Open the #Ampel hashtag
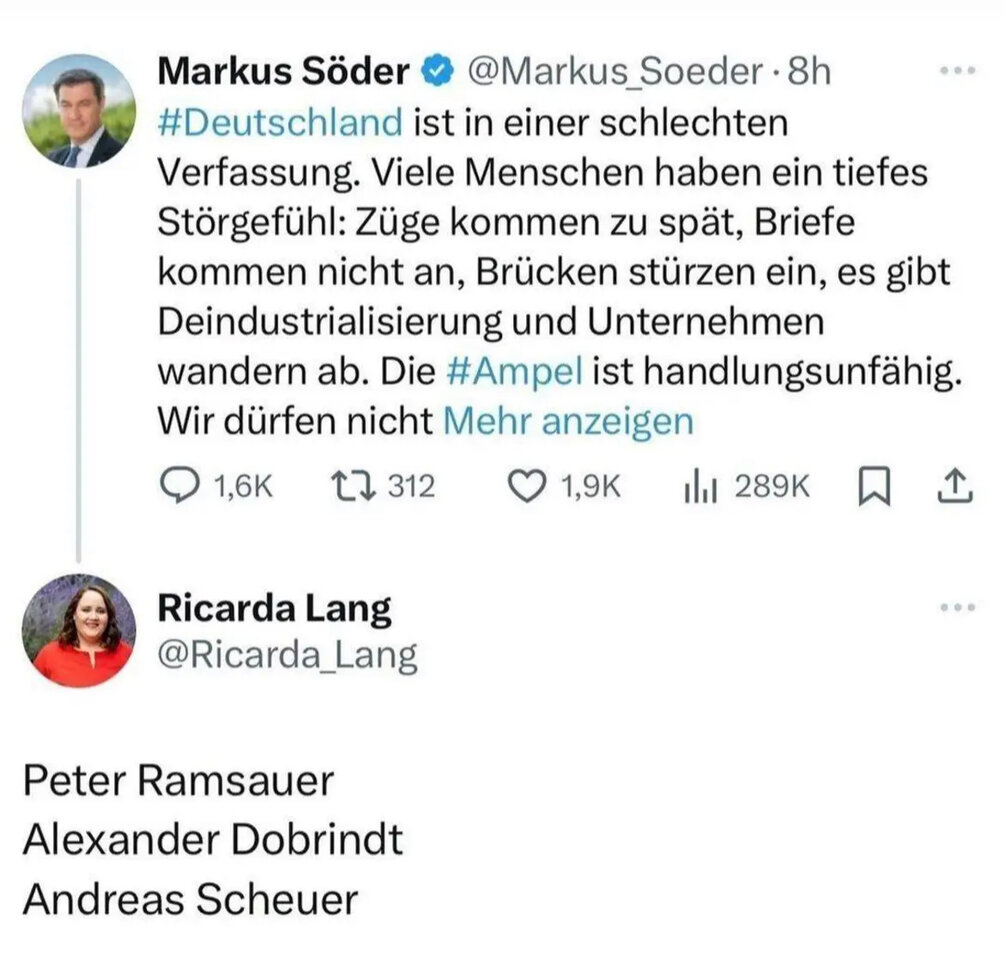 click(514, 371)
